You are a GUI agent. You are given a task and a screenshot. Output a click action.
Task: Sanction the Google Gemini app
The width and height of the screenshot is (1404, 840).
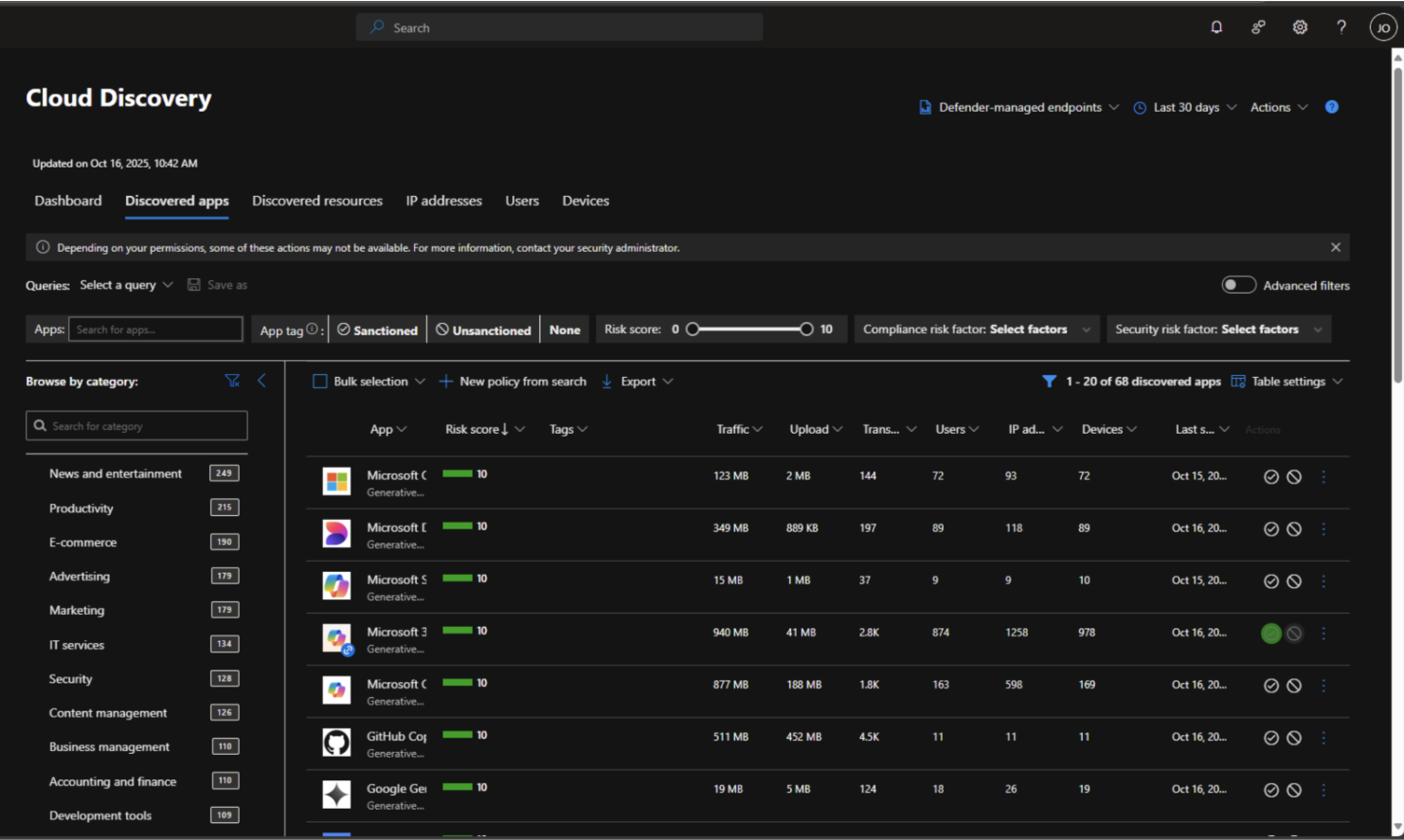click(x=1271, y=790)
